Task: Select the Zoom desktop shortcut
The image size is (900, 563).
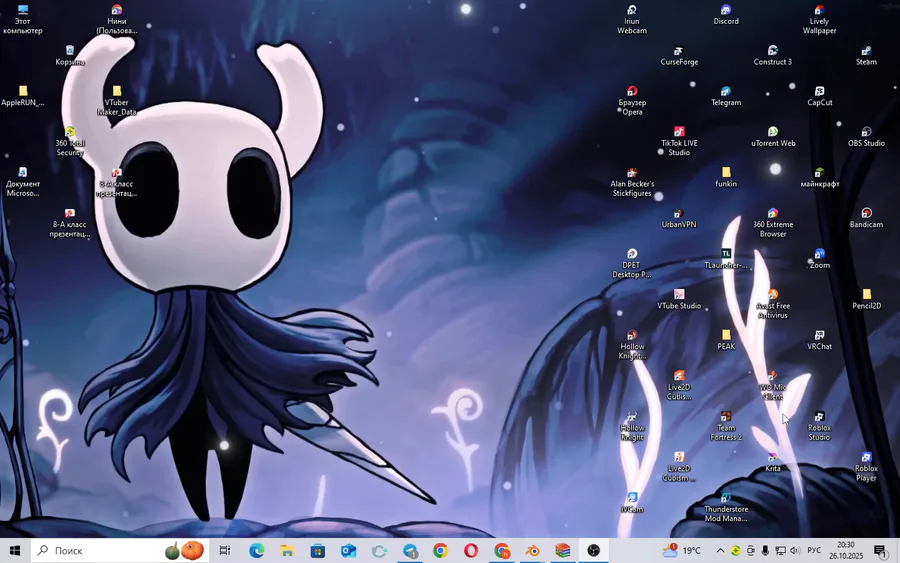Action: click(x=820, y=259)
